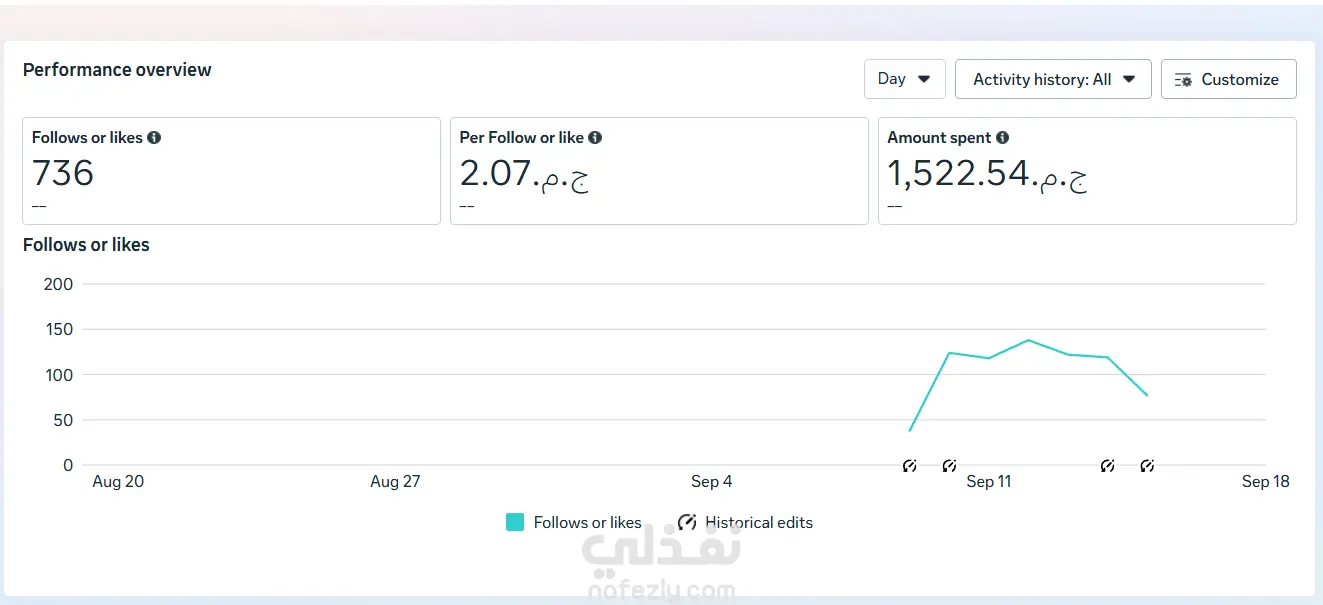Image resolution: width=1323 pixels, height=605 pixels.
Task: Click the rightmost historical edit marker on the chart
Action: coord(1147,466)
